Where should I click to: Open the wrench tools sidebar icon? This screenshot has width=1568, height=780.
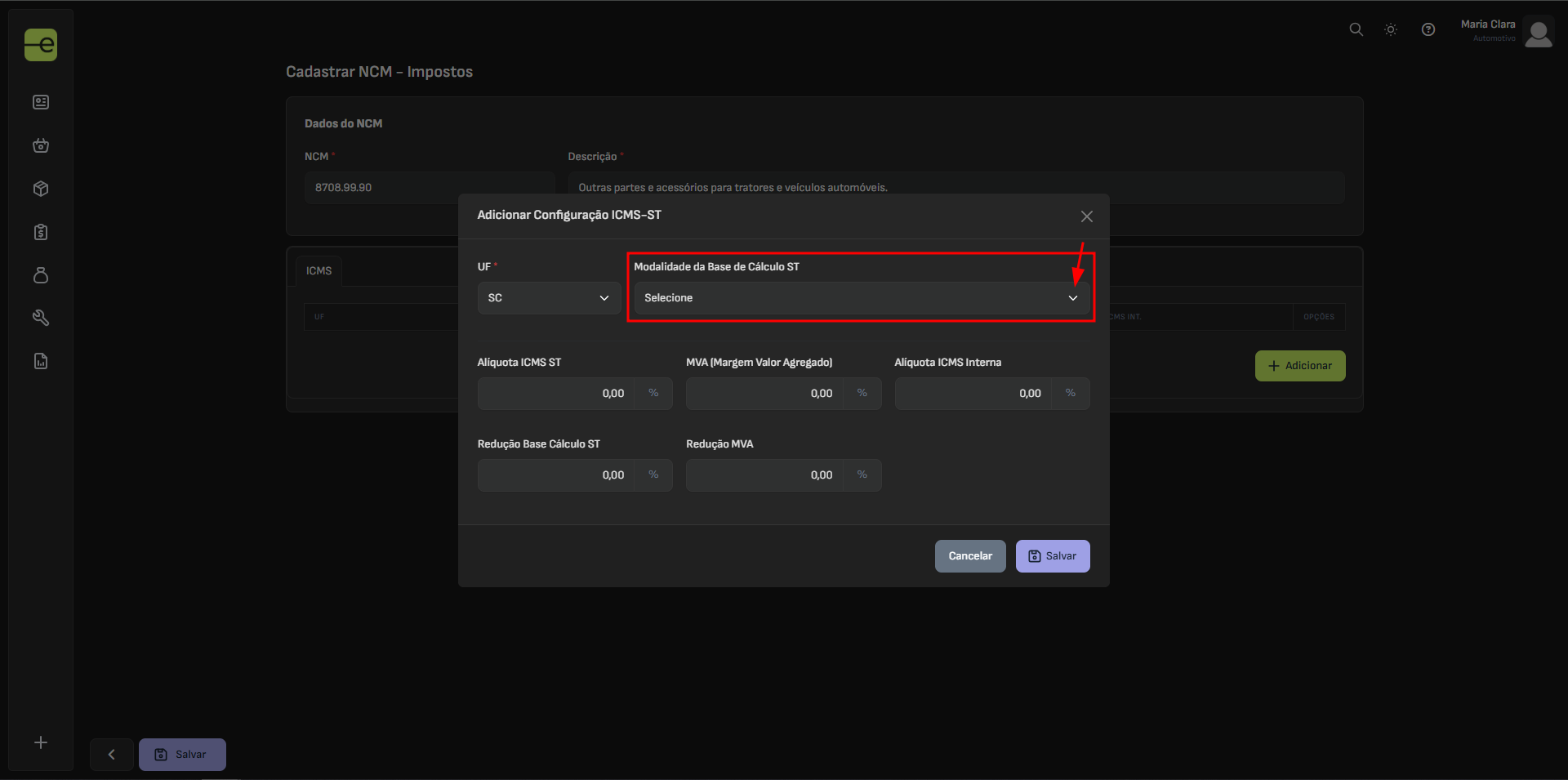coord(41,318)
